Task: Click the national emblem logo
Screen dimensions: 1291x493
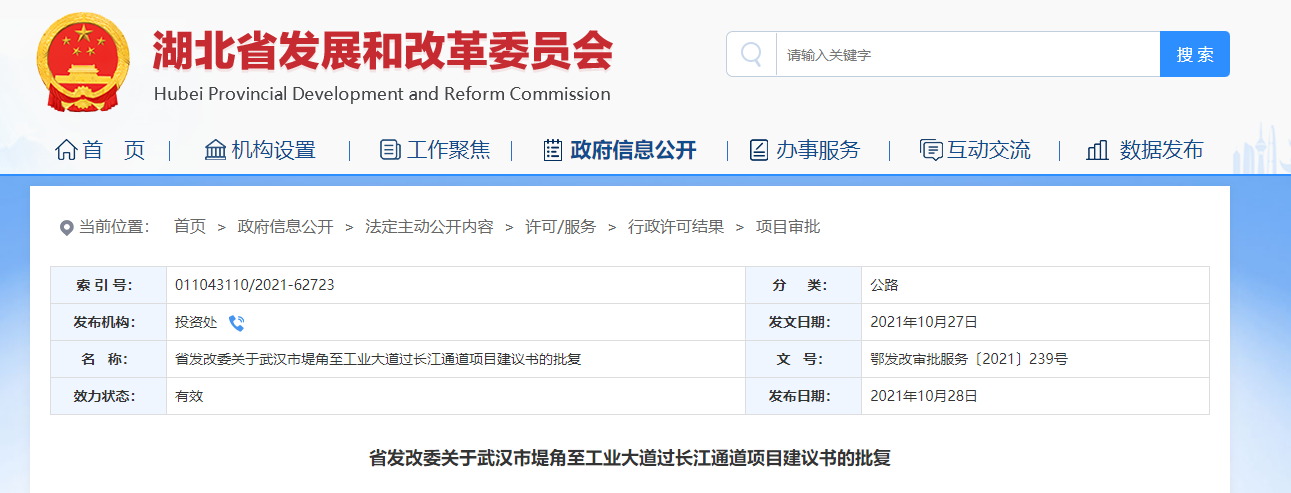Action: click(x=85, y=60)
